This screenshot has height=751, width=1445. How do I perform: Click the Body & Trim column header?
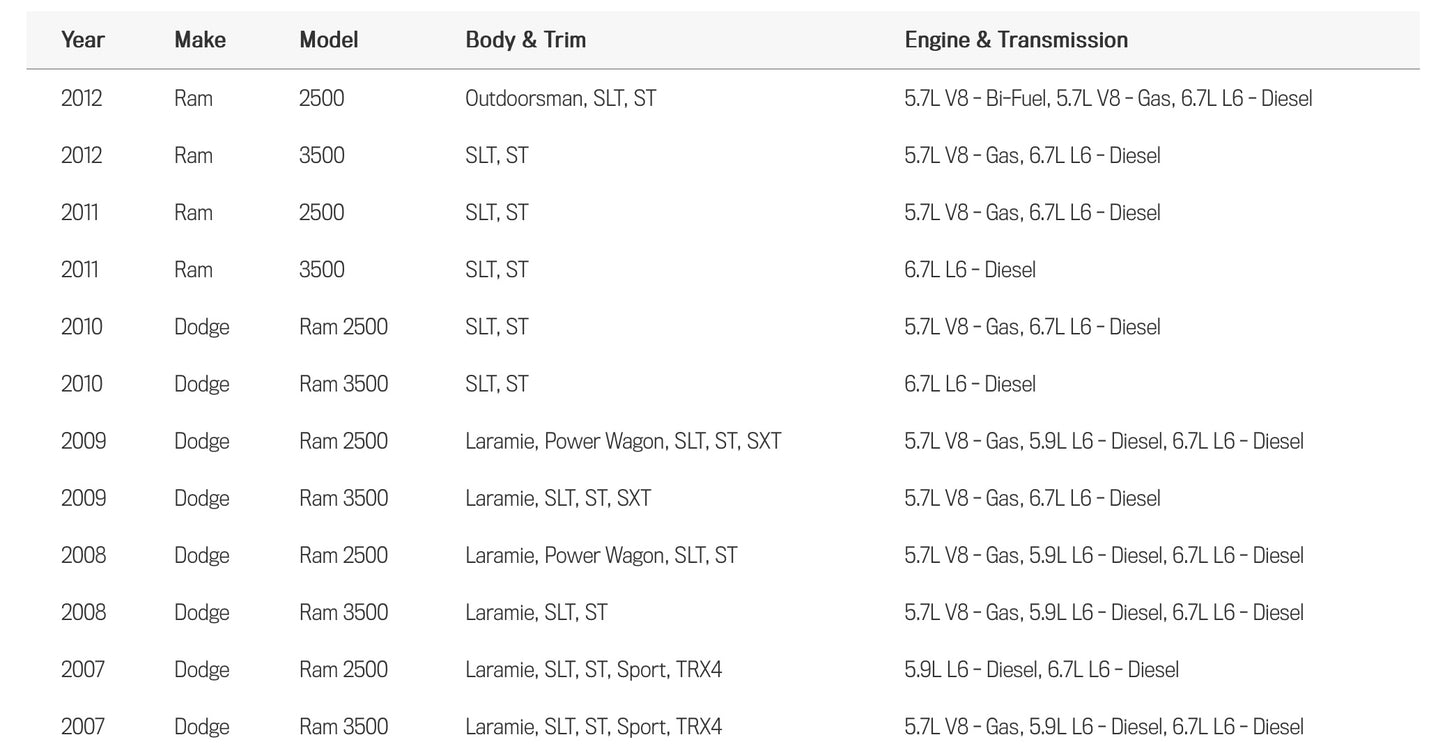pos(525,40)
